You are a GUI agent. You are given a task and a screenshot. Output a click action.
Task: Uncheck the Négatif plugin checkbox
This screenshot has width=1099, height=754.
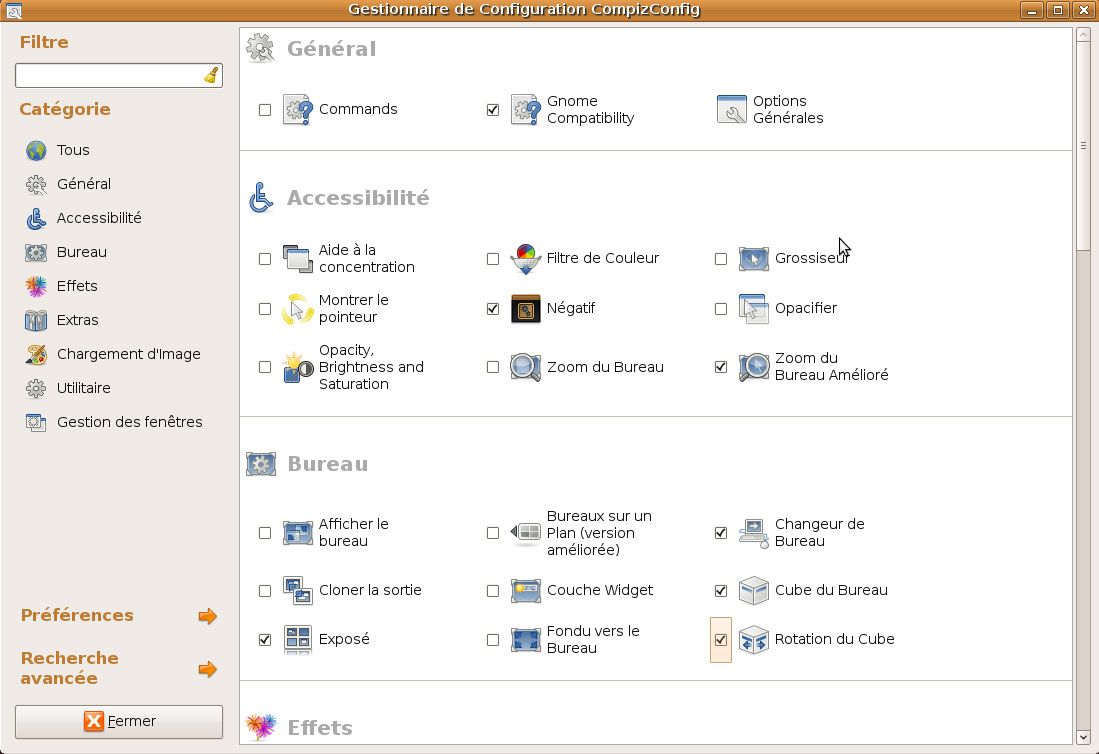click(493, 309)
